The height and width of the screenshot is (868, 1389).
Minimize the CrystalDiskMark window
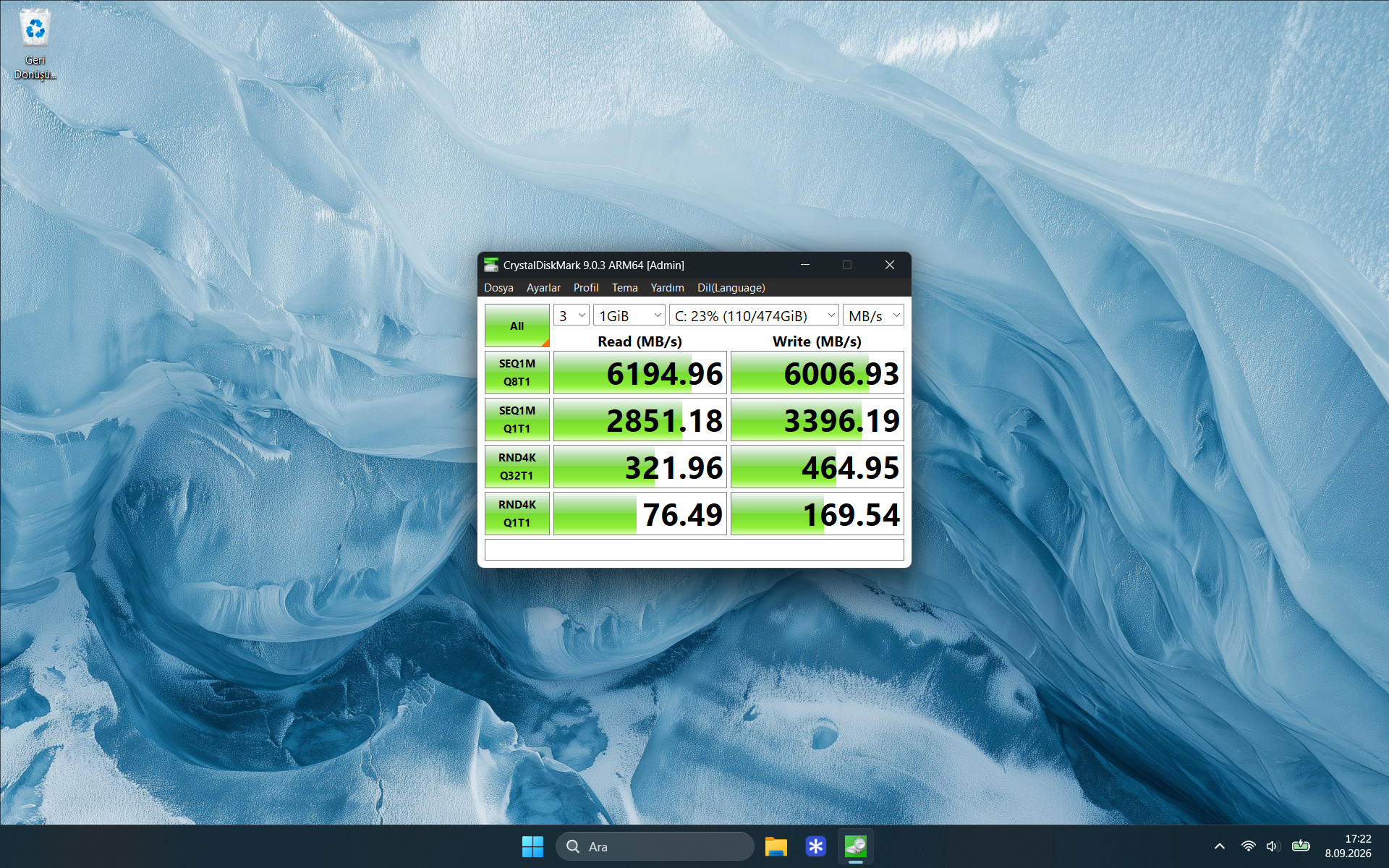click(805, 265)
